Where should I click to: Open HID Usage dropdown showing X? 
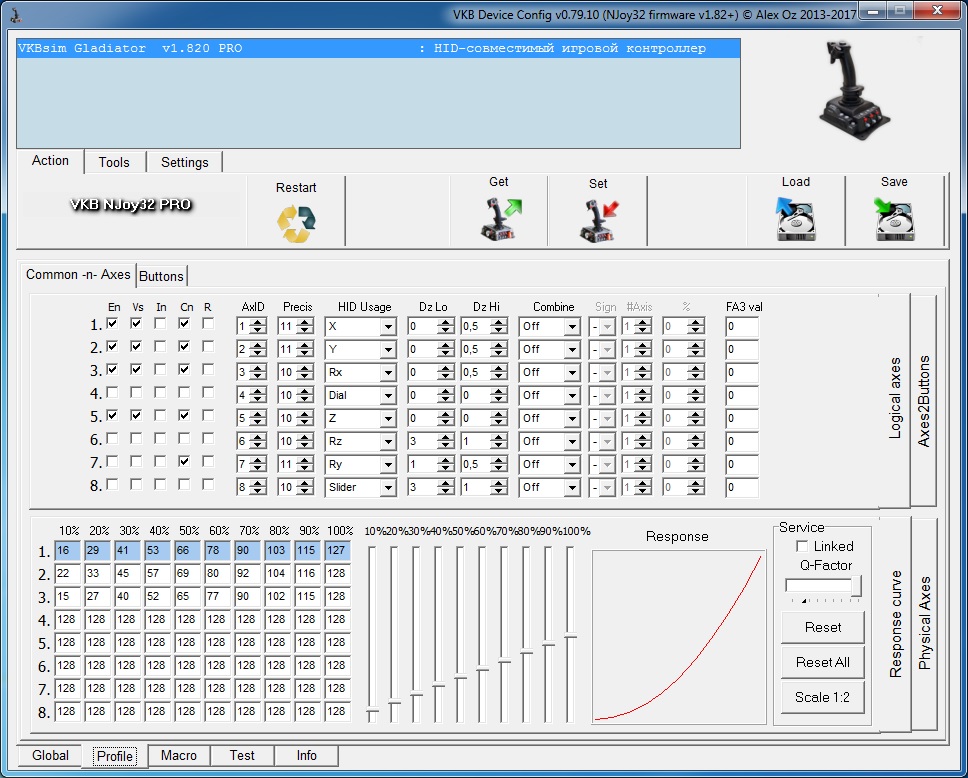[388, 327]
